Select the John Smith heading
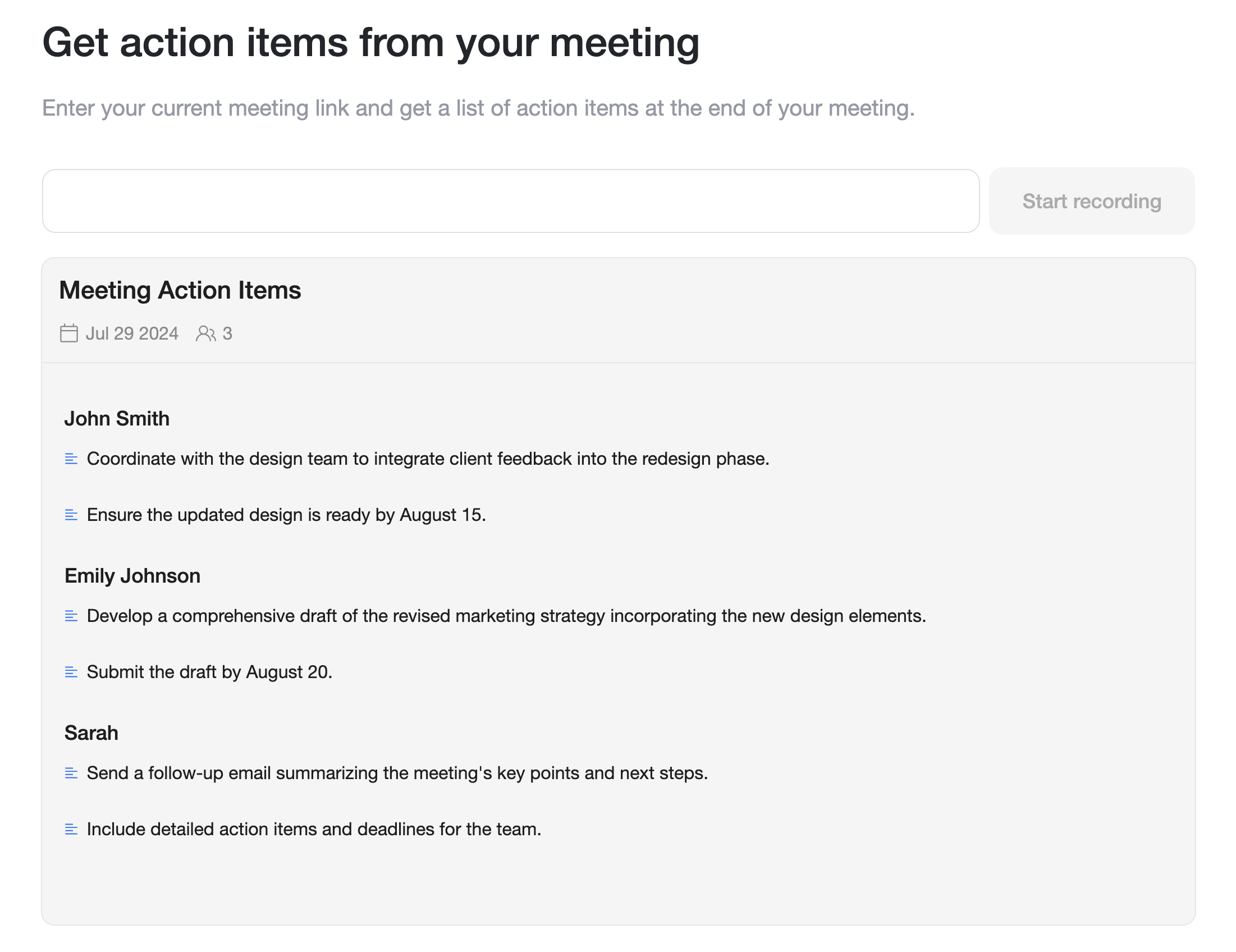Image resolution: width=1236 pixels, height=952 pixels. click(117, 418)
